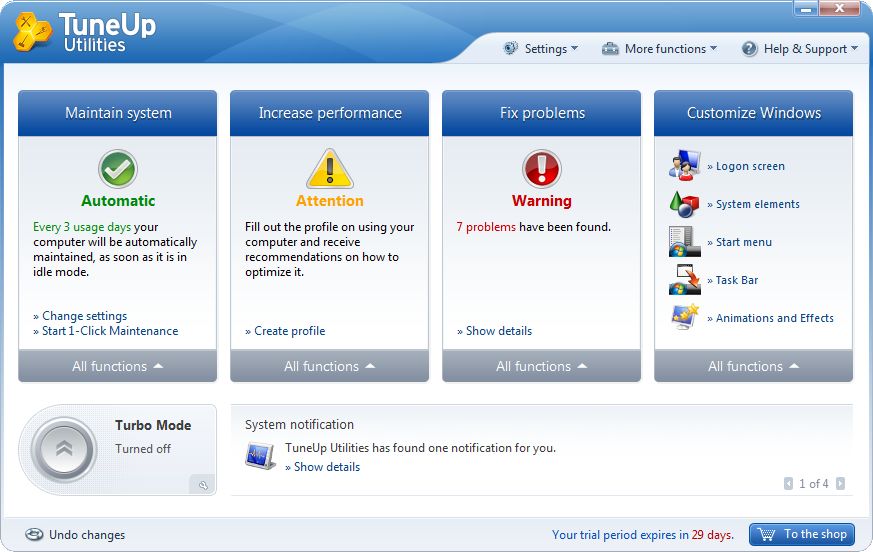Click the yellow Attention warning triangle icon
Image resolution: width=873 pixels, height=552 pixels.
tap(330, 168)
